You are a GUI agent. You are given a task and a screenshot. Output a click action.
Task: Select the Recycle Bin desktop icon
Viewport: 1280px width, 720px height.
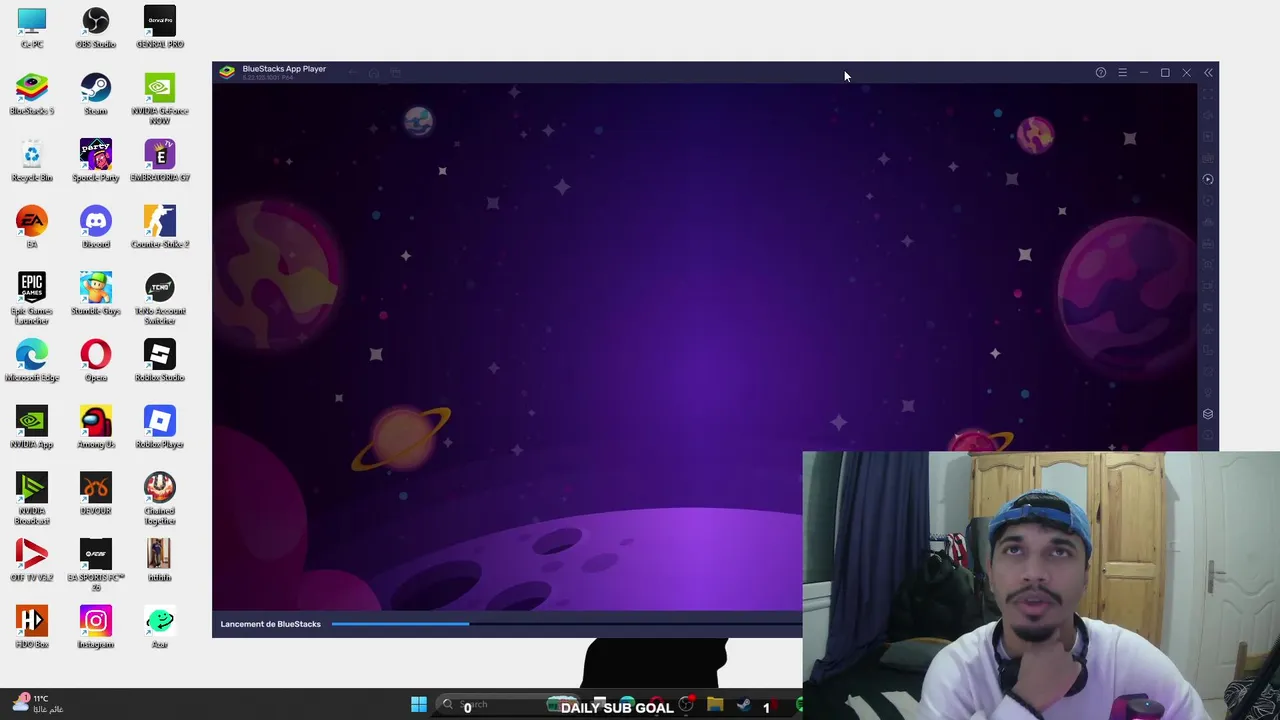click(x=32, y=161)
